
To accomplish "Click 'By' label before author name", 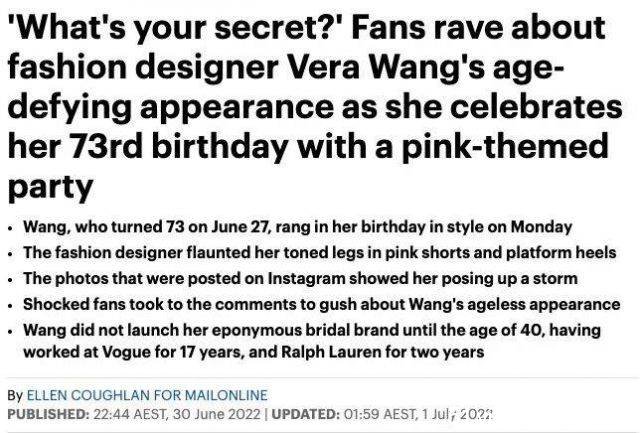I will (15, 395).
